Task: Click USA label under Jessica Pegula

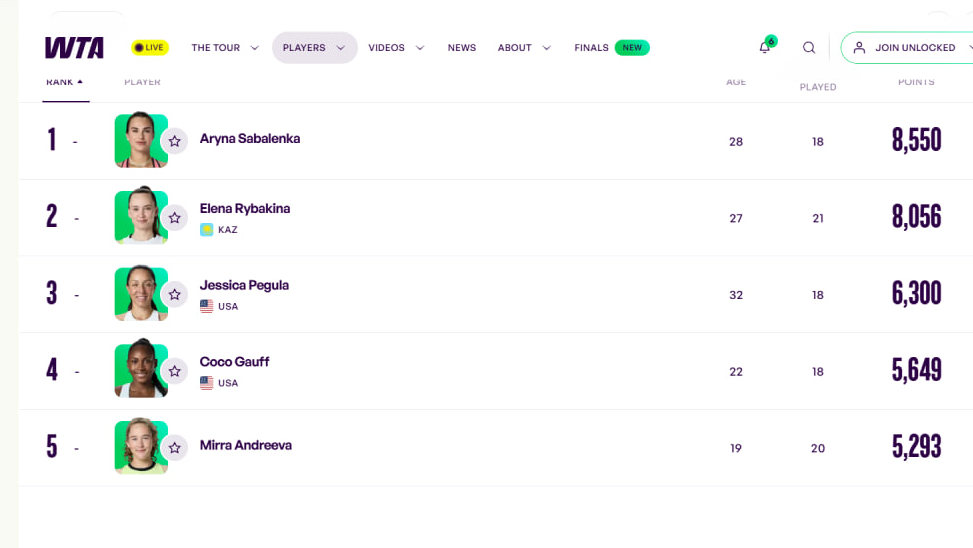Action: pyautogui.click(x=228, y=307)
